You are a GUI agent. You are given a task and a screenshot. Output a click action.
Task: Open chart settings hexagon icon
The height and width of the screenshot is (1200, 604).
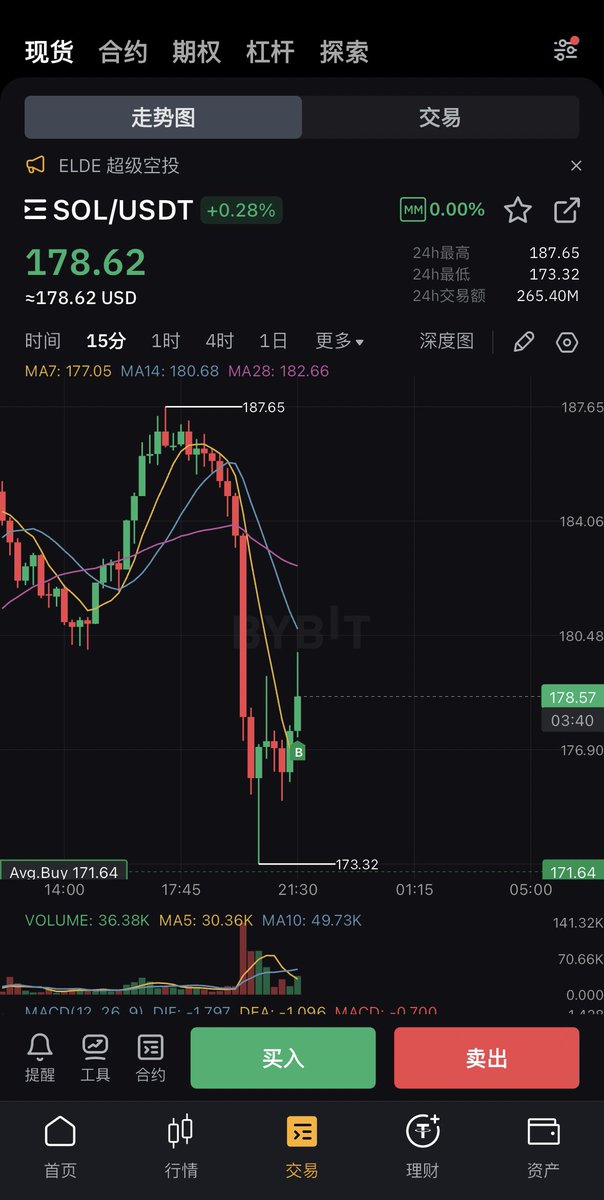567,342
